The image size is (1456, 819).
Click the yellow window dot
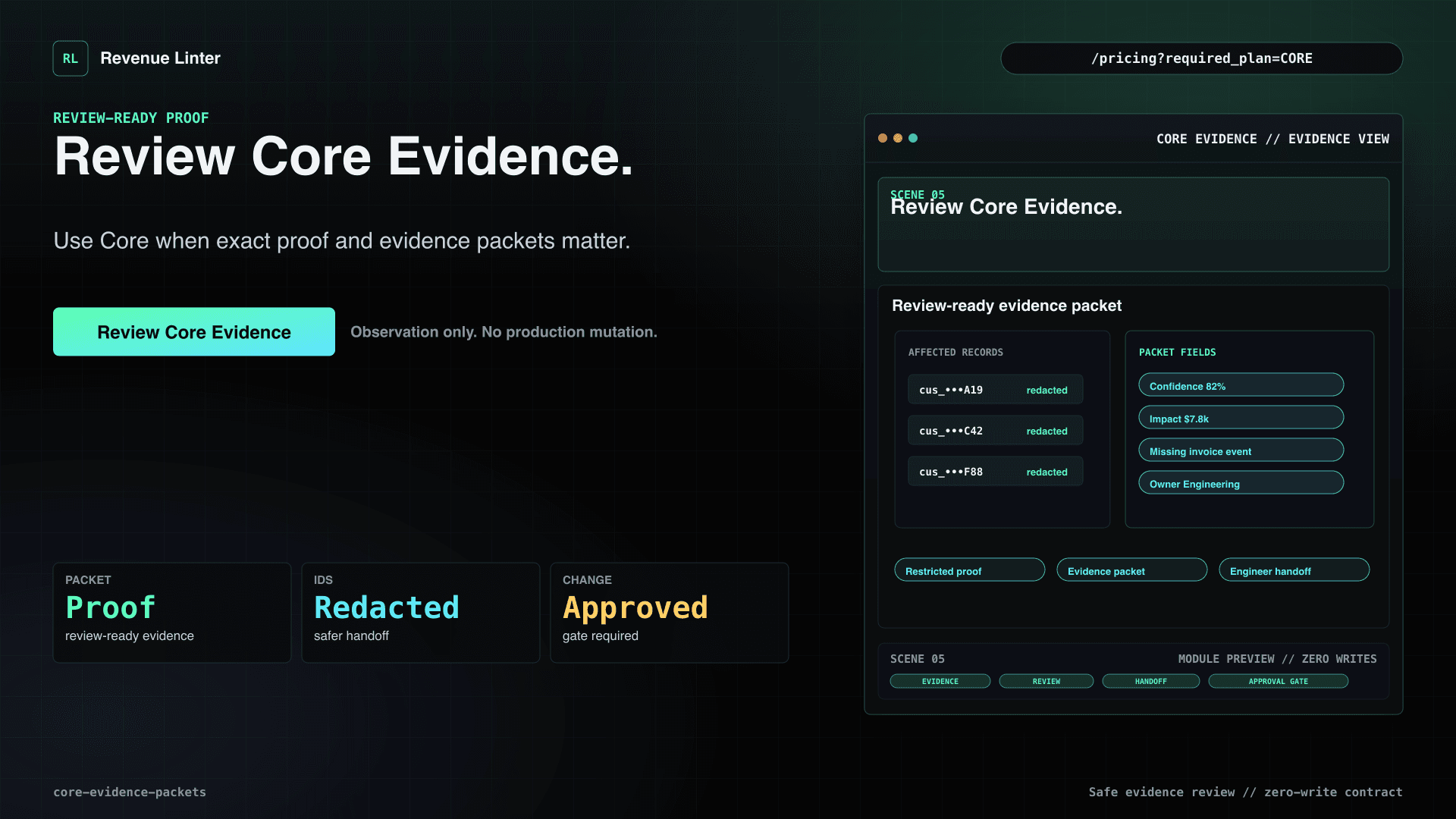pos(898,138)
